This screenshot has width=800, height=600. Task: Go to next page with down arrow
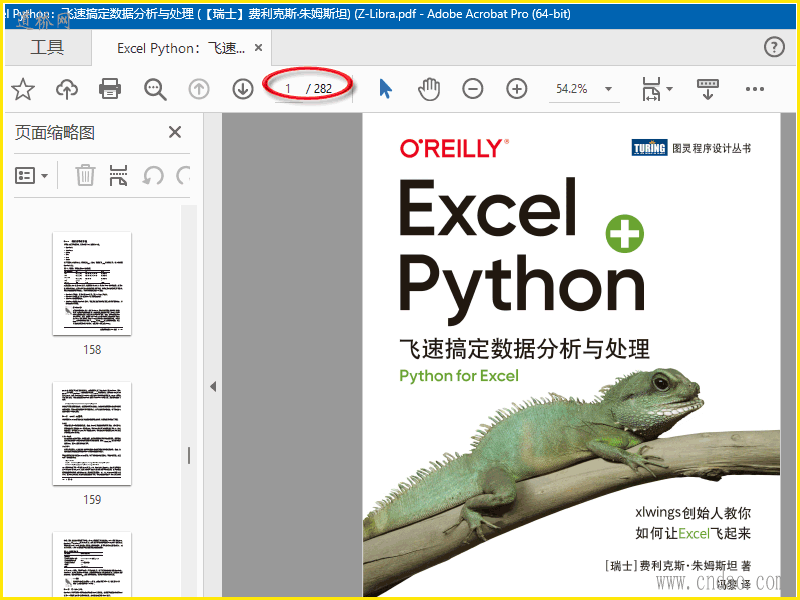(x=243, y=89)
